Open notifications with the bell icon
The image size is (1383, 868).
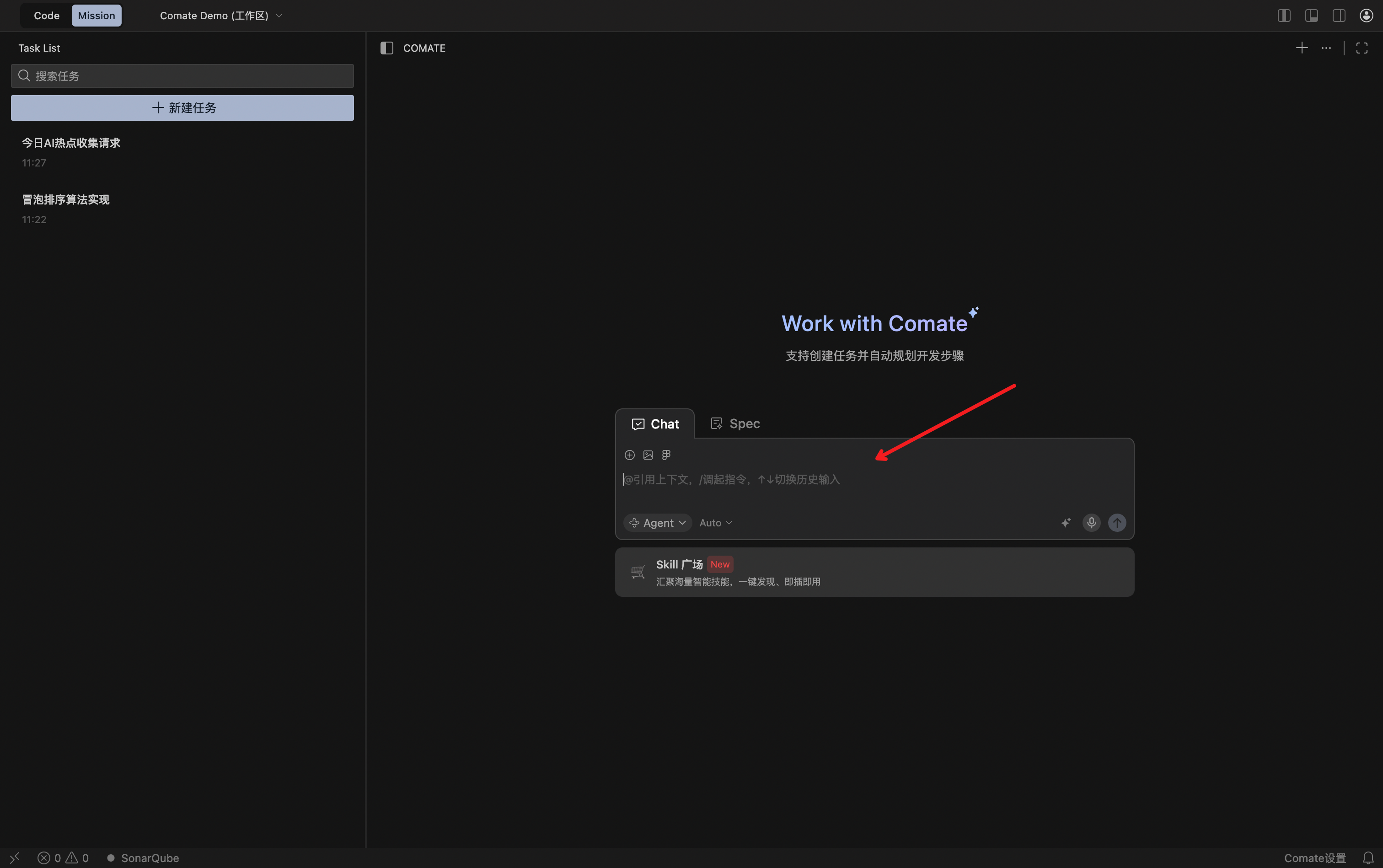tap(1368, 858)
